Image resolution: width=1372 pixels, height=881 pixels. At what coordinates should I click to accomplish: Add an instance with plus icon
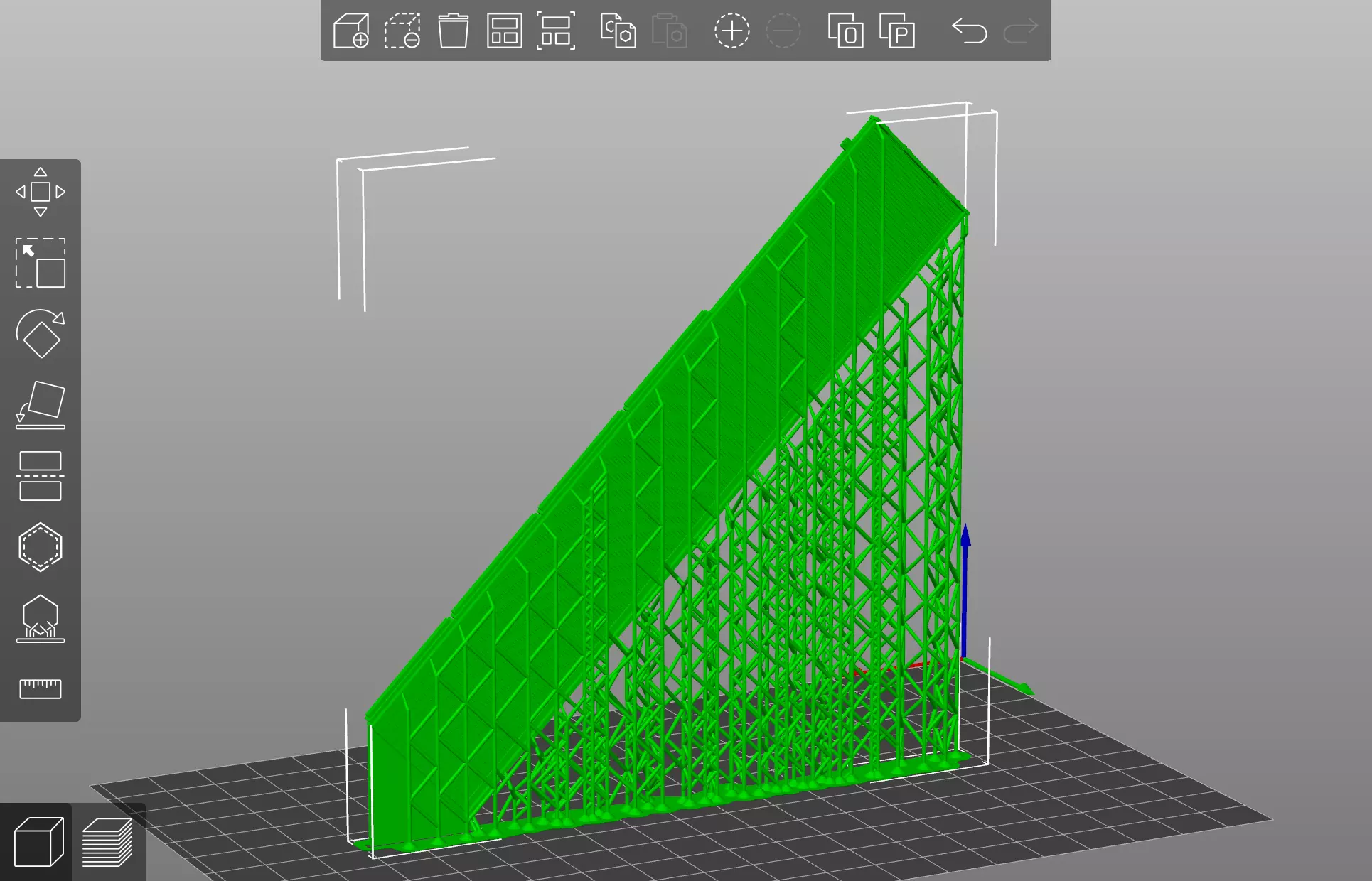pos(731,31)
